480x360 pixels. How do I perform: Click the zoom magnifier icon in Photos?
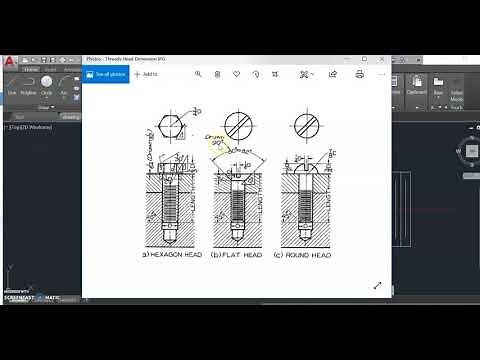(x=198, y=74)
